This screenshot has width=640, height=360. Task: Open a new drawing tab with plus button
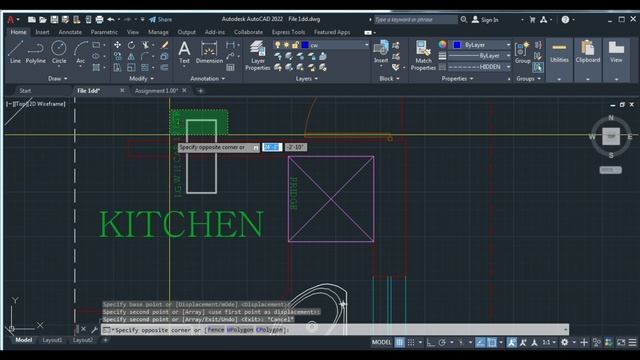tap(200, 91)
